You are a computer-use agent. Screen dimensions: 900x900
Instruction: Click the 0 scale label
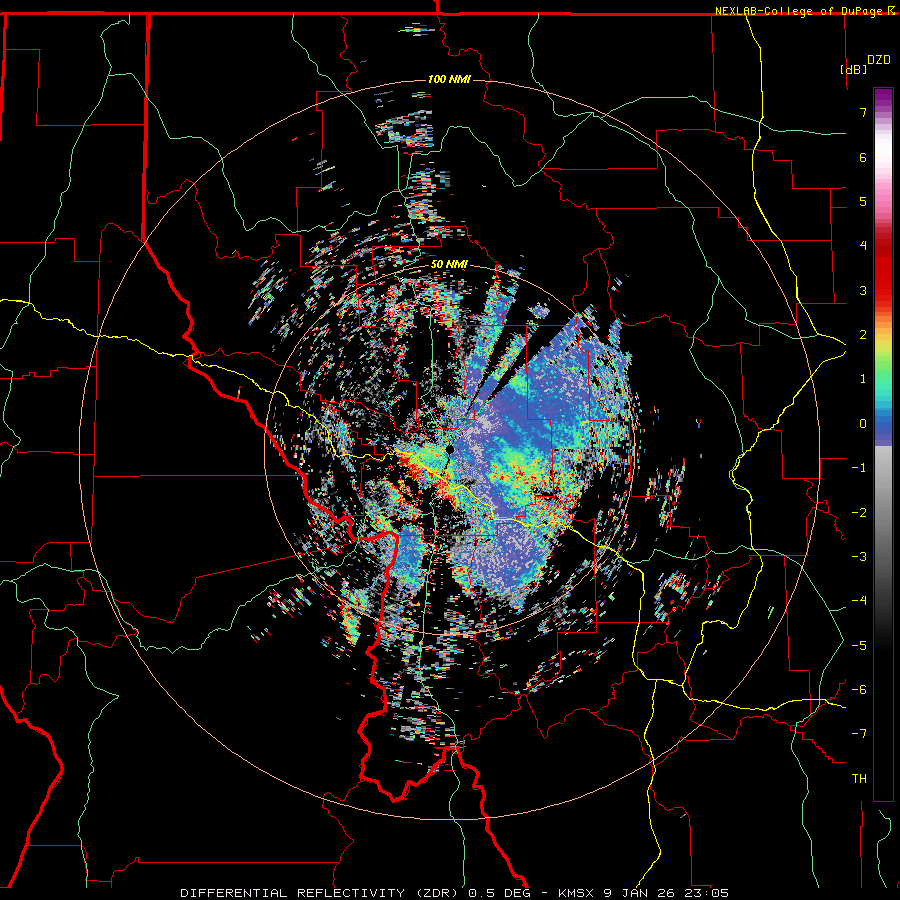click(x=863, y=424)
